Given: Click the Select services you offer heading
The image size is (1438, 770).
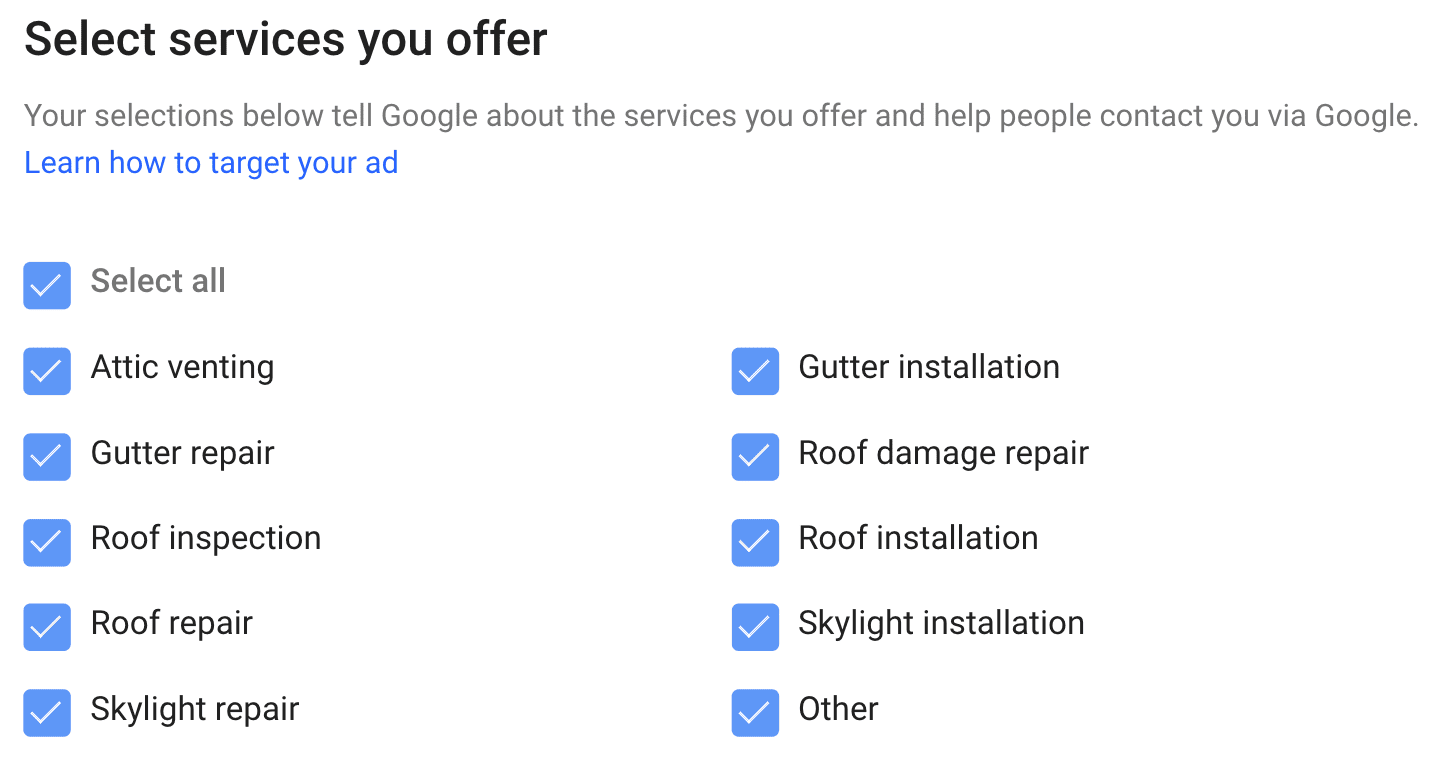Looking at the screenshot, I should point(287,40).
